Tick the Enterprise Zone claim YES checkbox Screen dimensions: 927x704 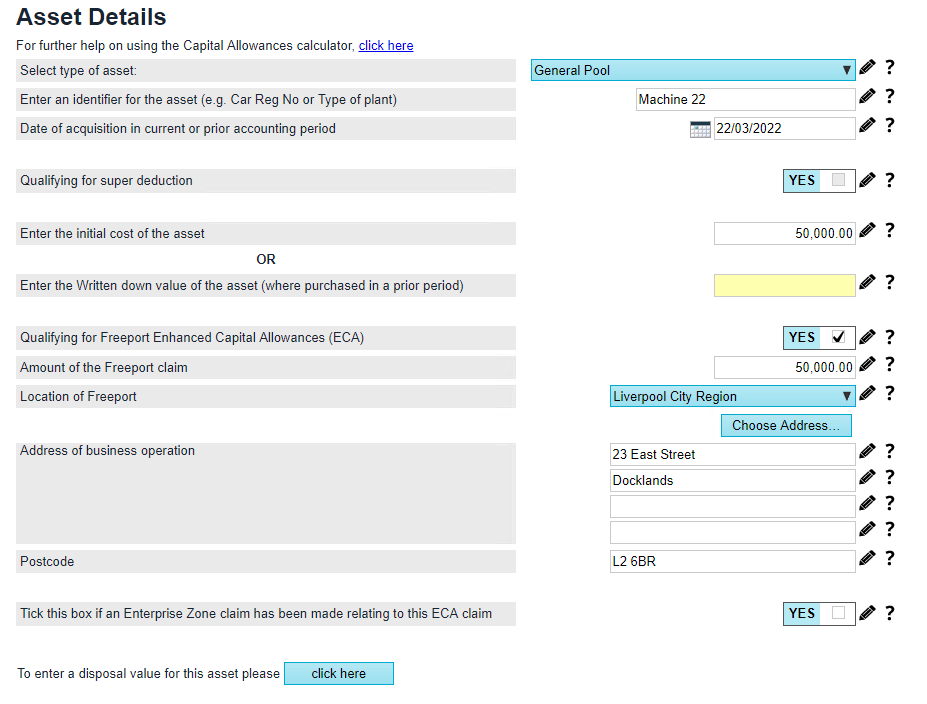tap(839, 613)
